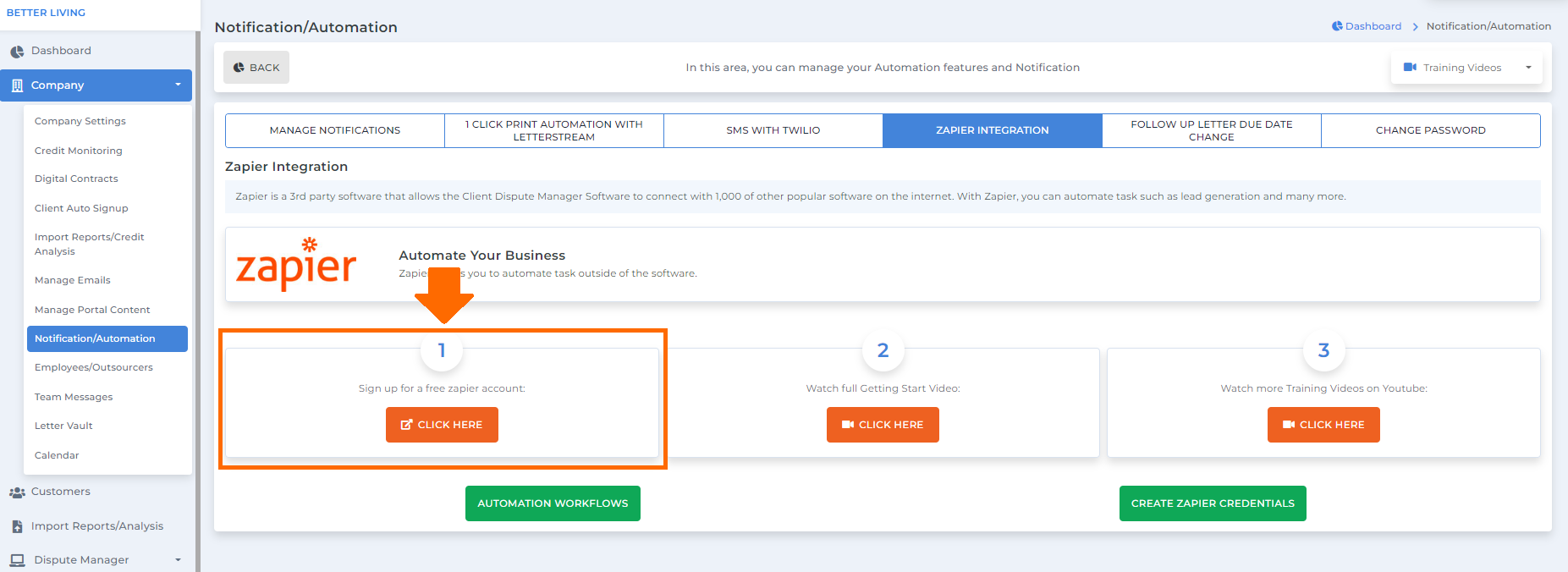Click Create Zapier Credentials button
The width and height of the screenshot is (1568, 572).
click(x=1213, y=503)
